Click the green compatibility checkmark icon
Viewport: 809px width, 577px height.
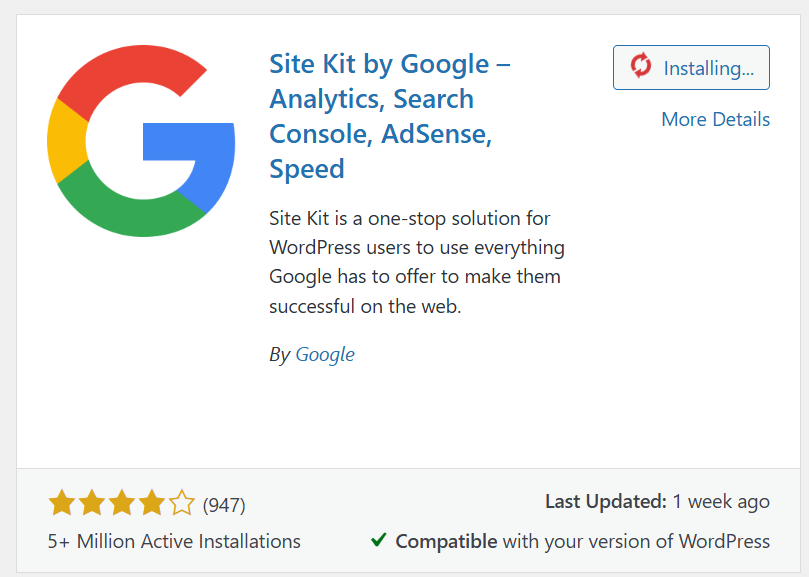[x=379, y=540]
